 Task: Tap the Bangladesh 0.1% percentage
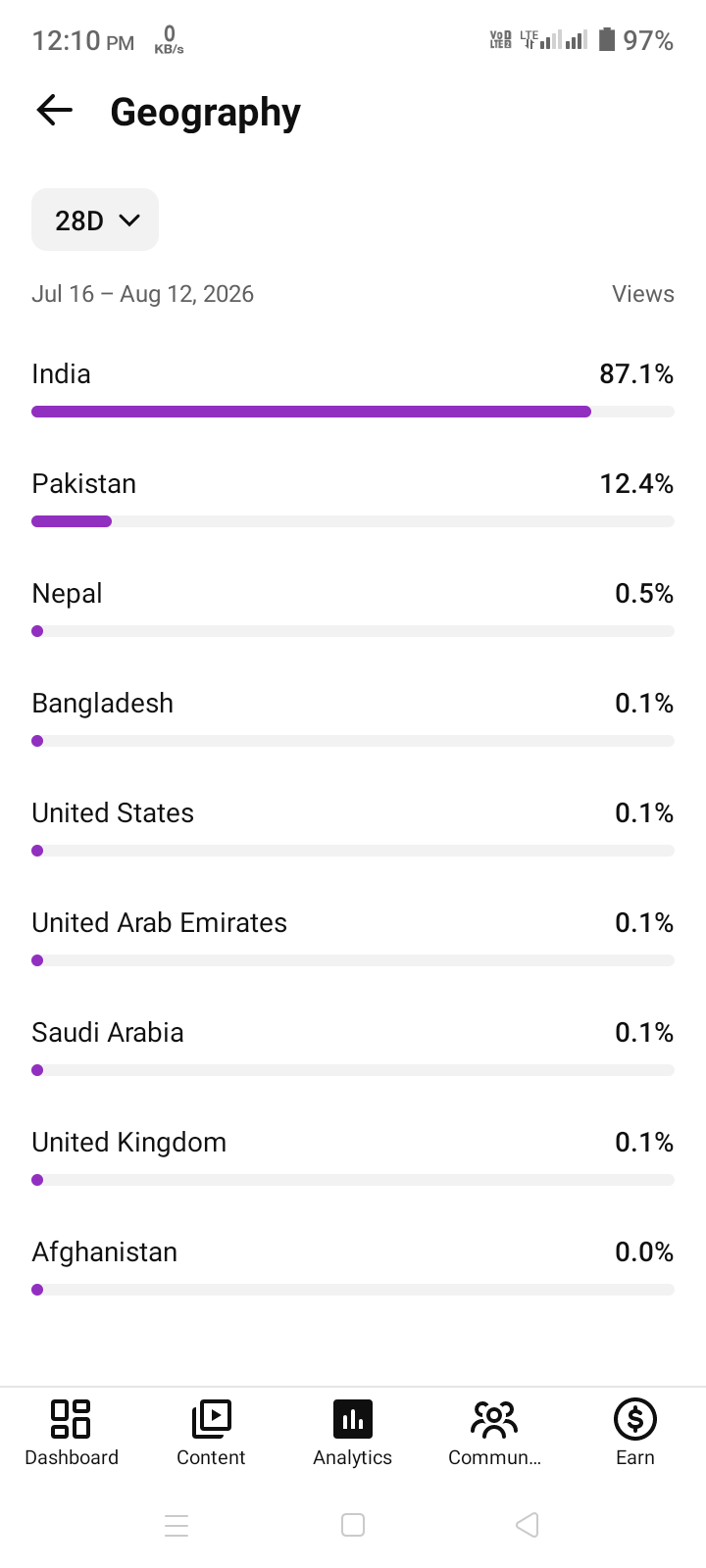[x=644, y=703]
